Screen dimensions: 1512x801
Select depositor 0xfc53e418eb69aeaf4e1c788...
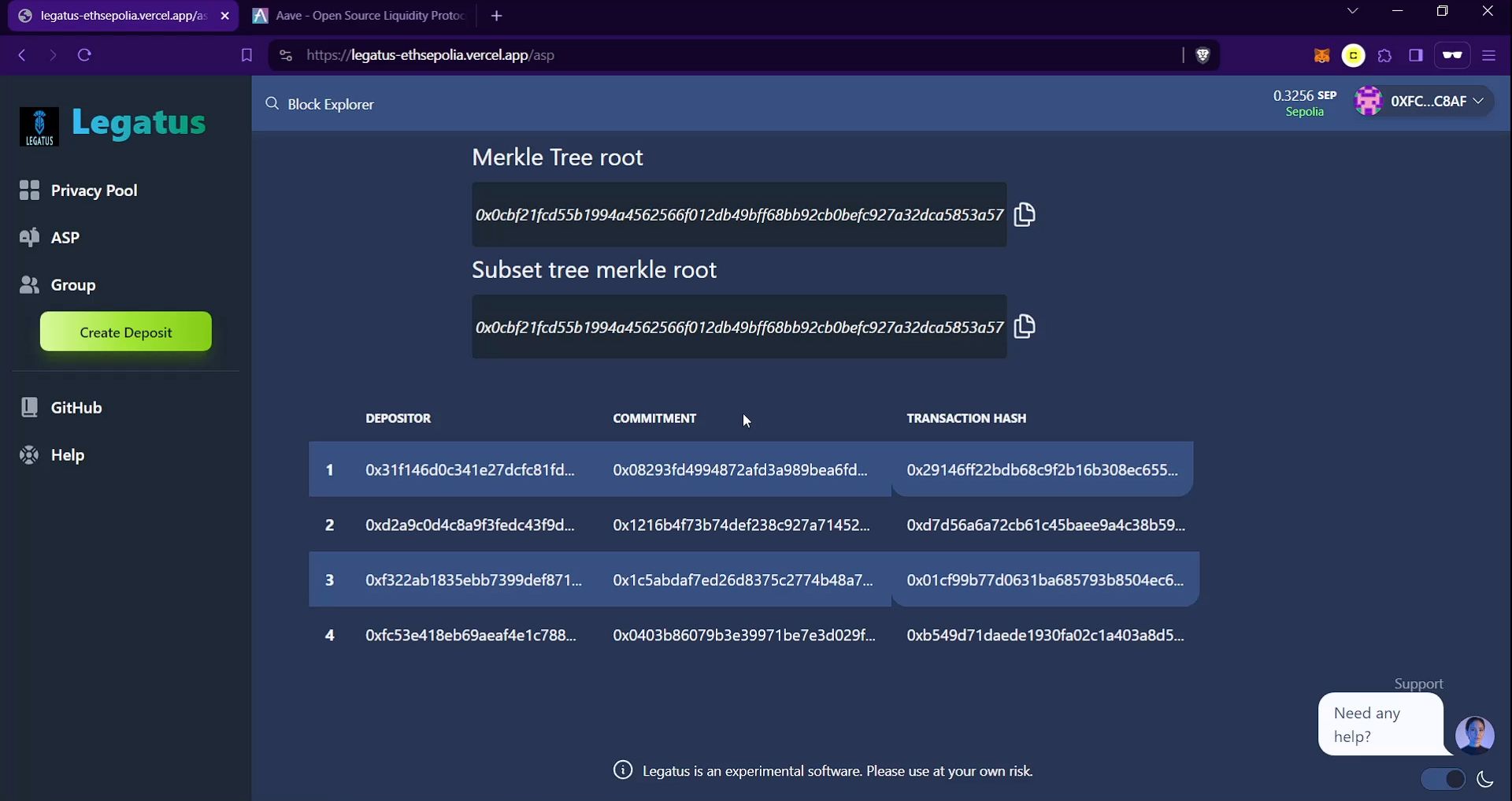(471, 635)
